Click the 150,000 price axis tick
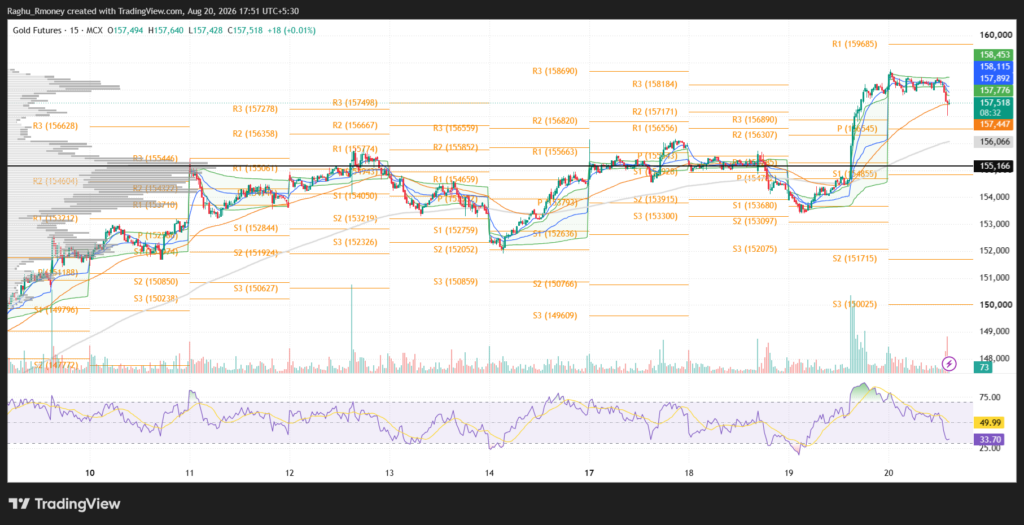The width and height of the screenshot is (1024, 525). tap(995, 305)
